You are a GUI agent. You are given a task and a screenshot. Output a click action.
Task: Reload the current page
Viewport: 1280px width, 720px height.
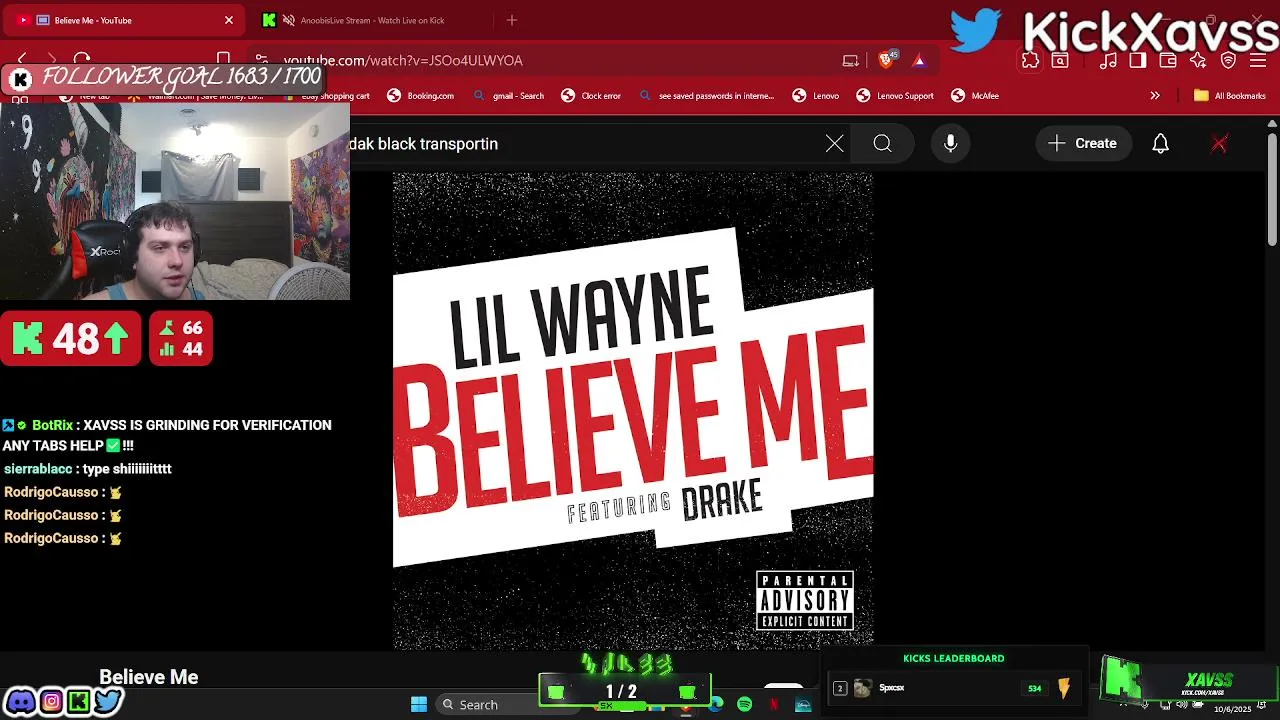tap(82, 60)
